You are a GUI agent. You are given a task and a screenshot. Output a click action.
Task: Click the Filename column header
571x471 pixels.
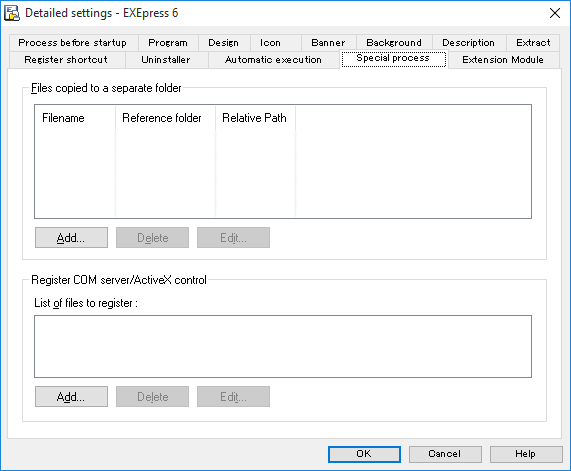click(75, 118)
